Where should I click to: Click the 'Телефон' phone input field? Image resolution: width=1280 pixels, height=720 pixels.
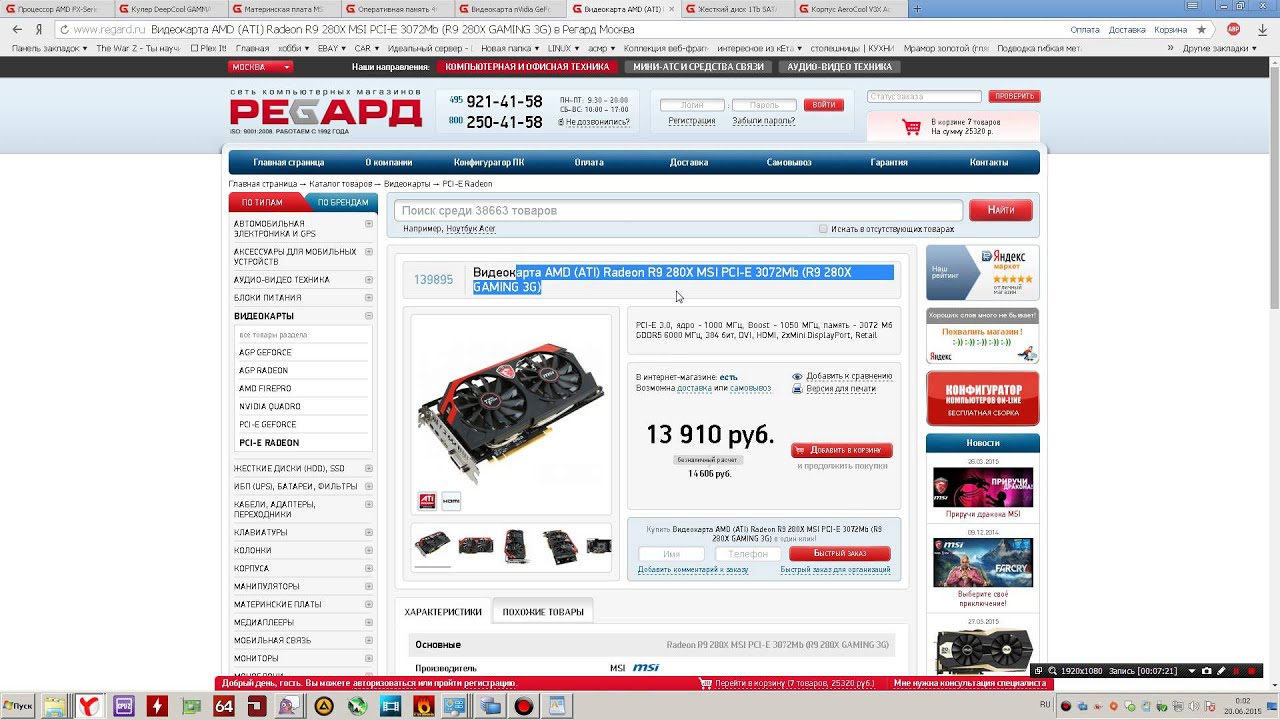click(748, 554)
